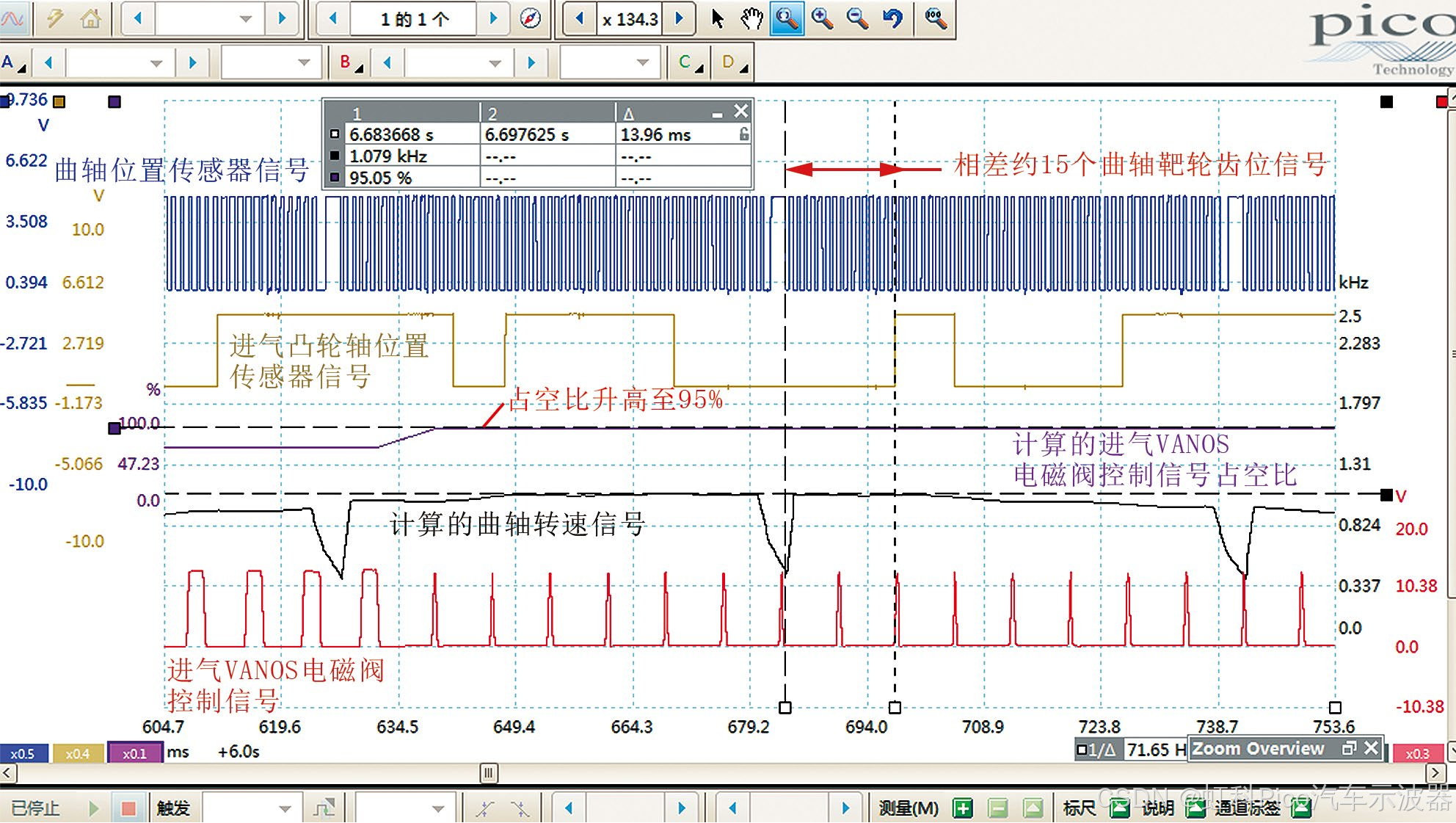Expand the trigger (触发) mode dropdown
This screenshot has height=823, width=1456.
click(x=285, y=808)
